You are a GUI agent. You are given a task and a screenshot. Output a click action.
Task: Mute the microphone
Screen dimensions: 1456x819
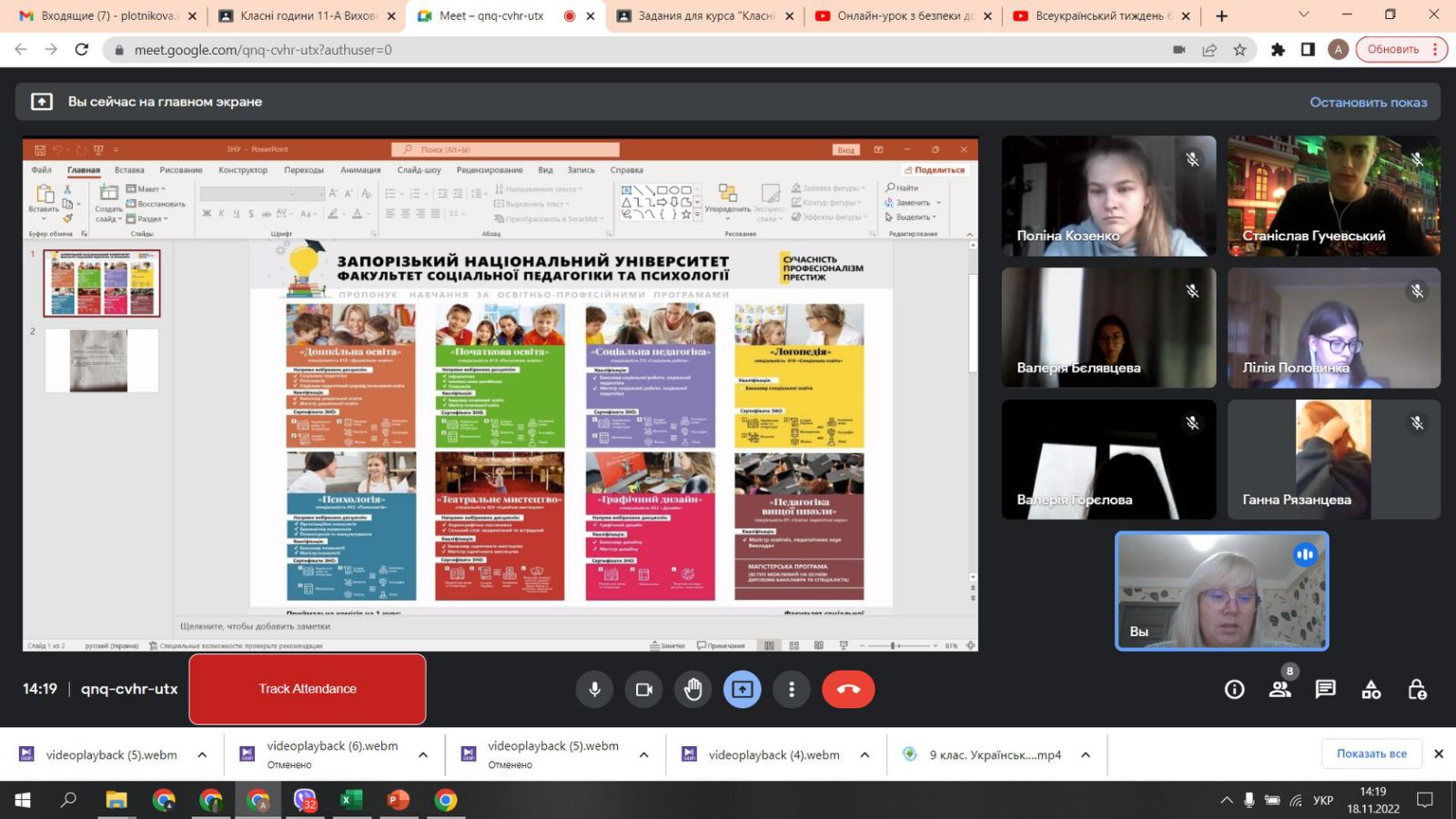click(x=594, y=690)
